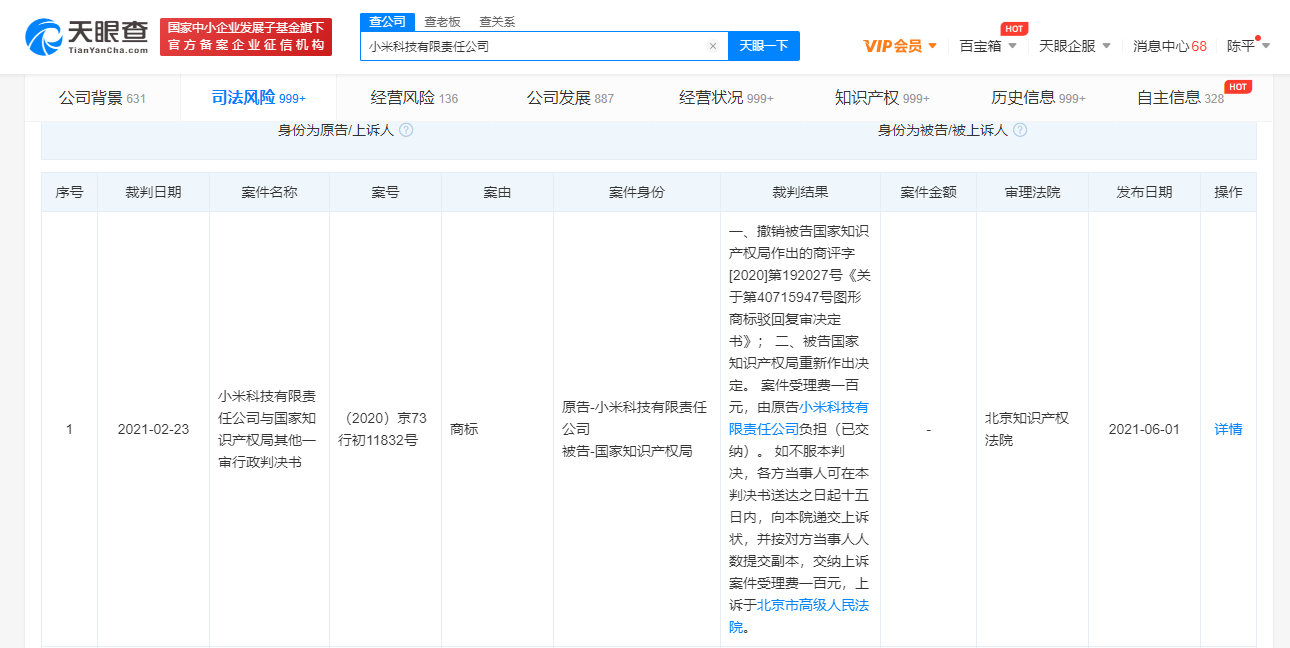1290x648 pixels.
Task: Click the case name 小米科技有限责任公司与国家知识产权局
Action: tap(269, 429)
